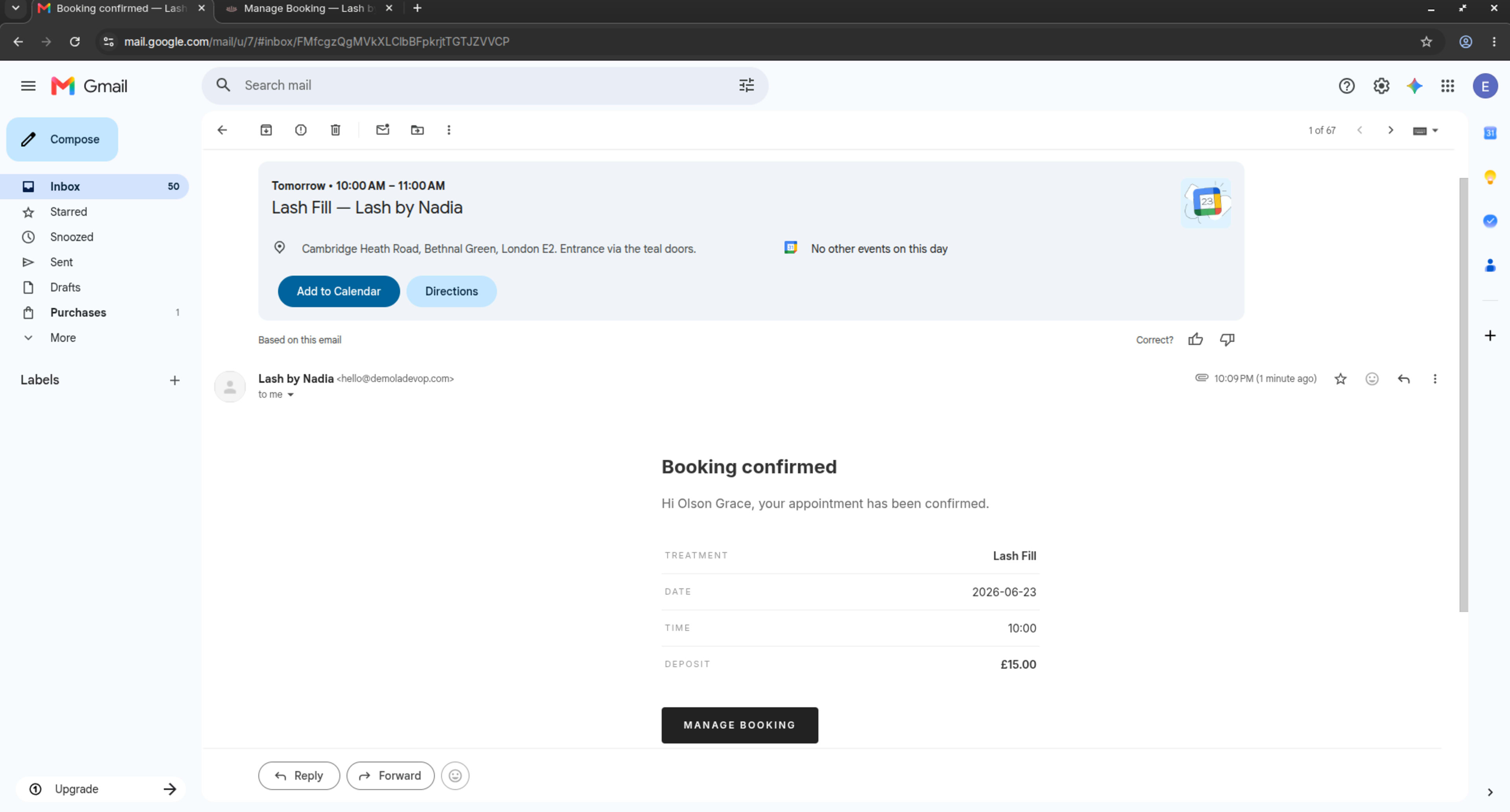Give thumbs down on event summary
Viewport: 1510px width, 812px height.
point(1227,339)
